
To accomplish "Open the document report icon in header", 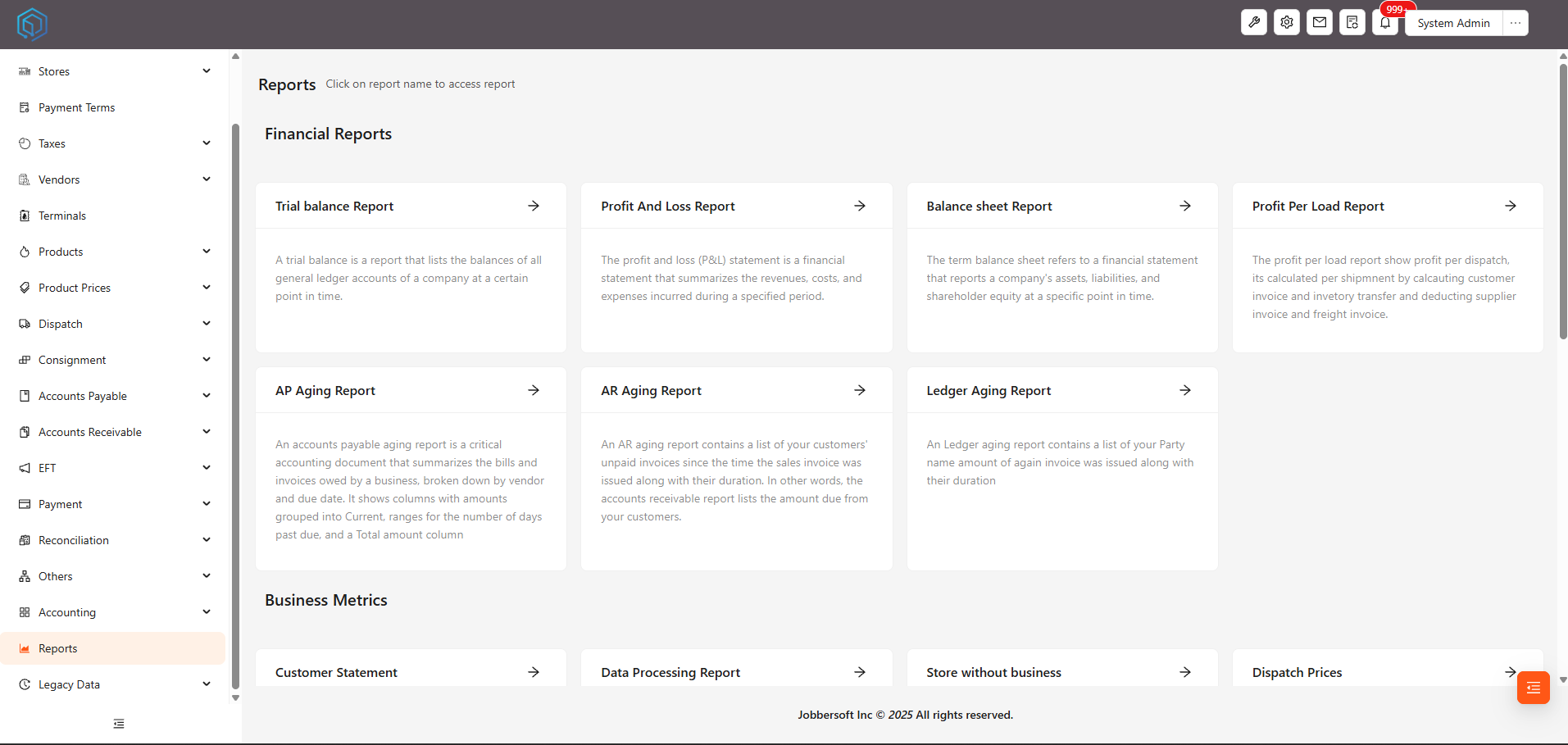I will (1352, 23).
